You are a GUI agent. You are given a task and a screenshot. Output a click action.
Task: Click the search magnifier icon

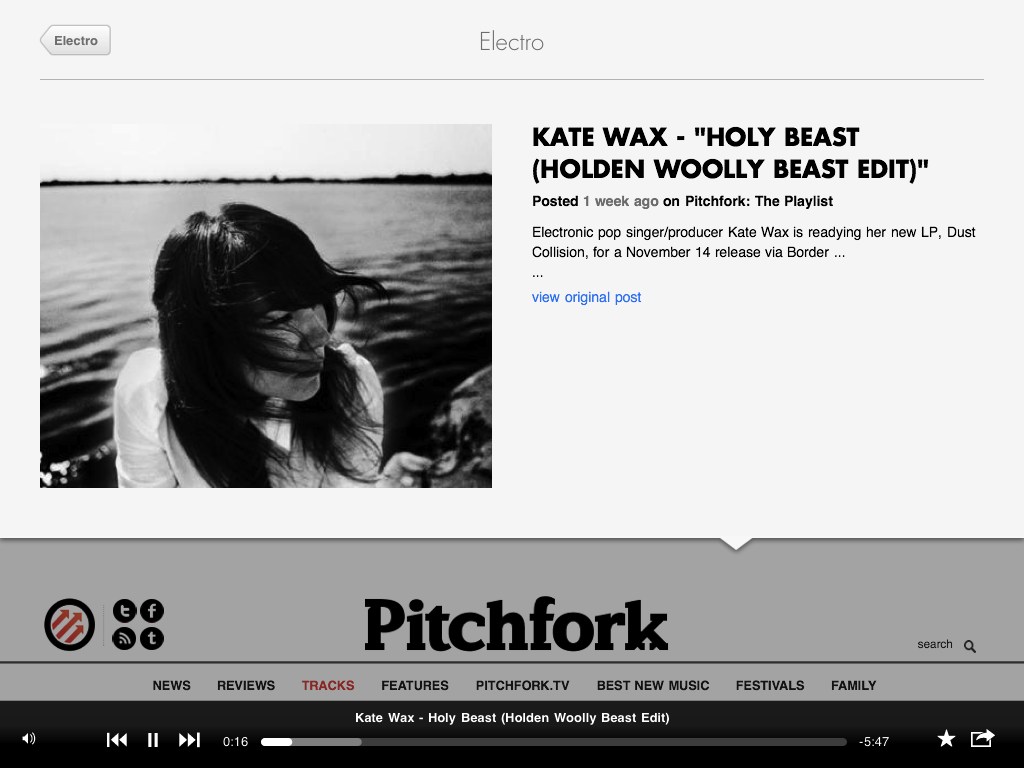coord(970,646)
